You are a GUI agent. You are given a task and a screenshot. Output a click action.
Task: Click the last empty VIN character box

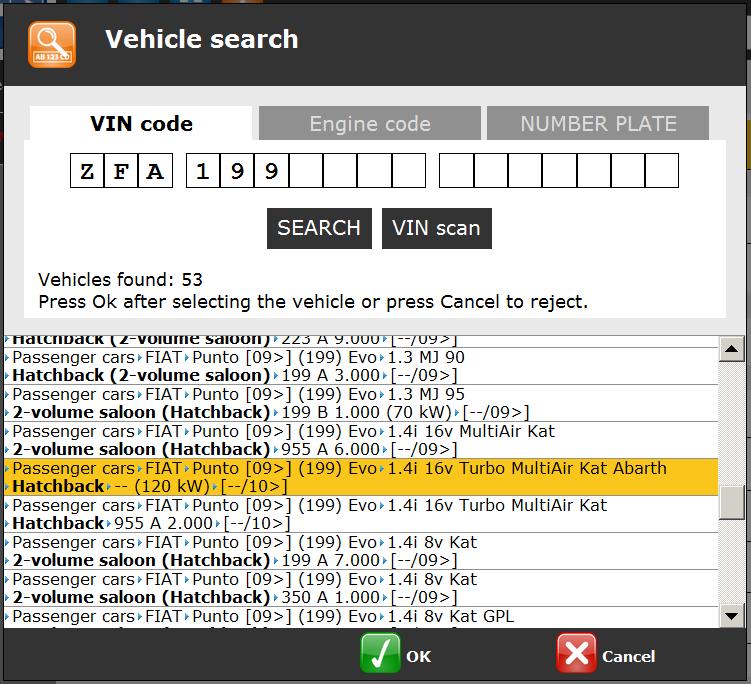click(662, 171)
